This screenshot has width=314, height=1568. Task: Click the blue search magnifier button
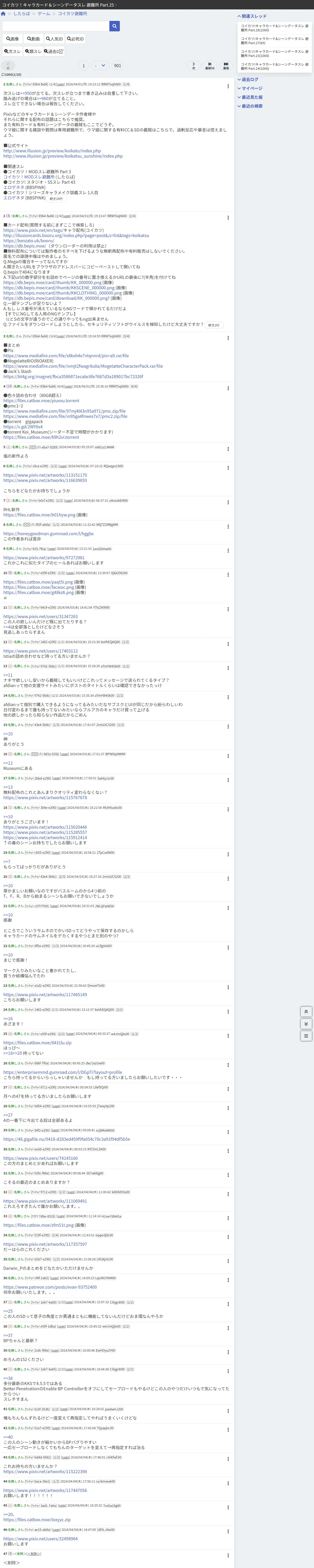(x=115, y=26)
